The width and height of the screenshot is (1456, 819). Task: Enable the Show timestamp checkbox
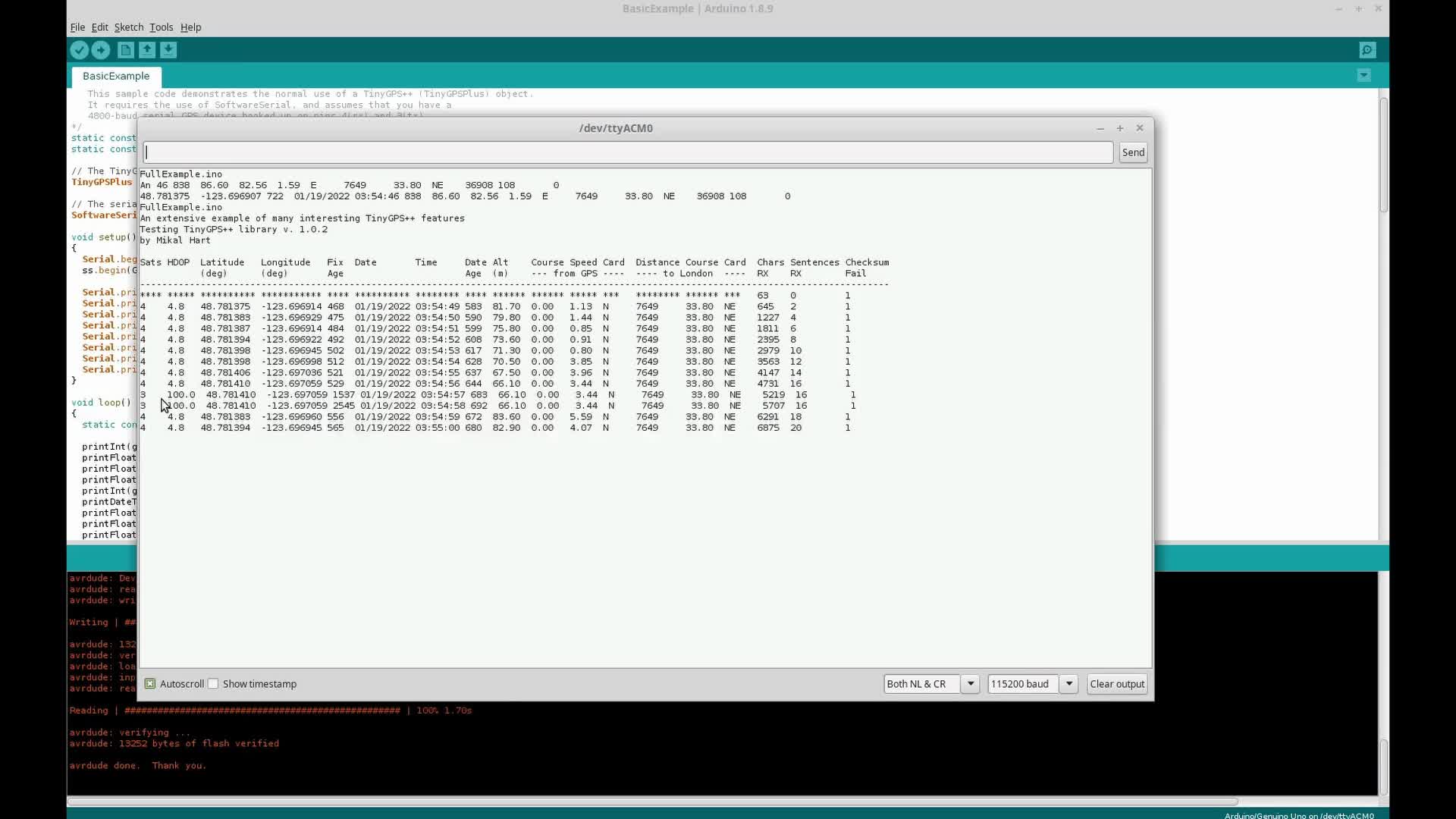point(214,684)
